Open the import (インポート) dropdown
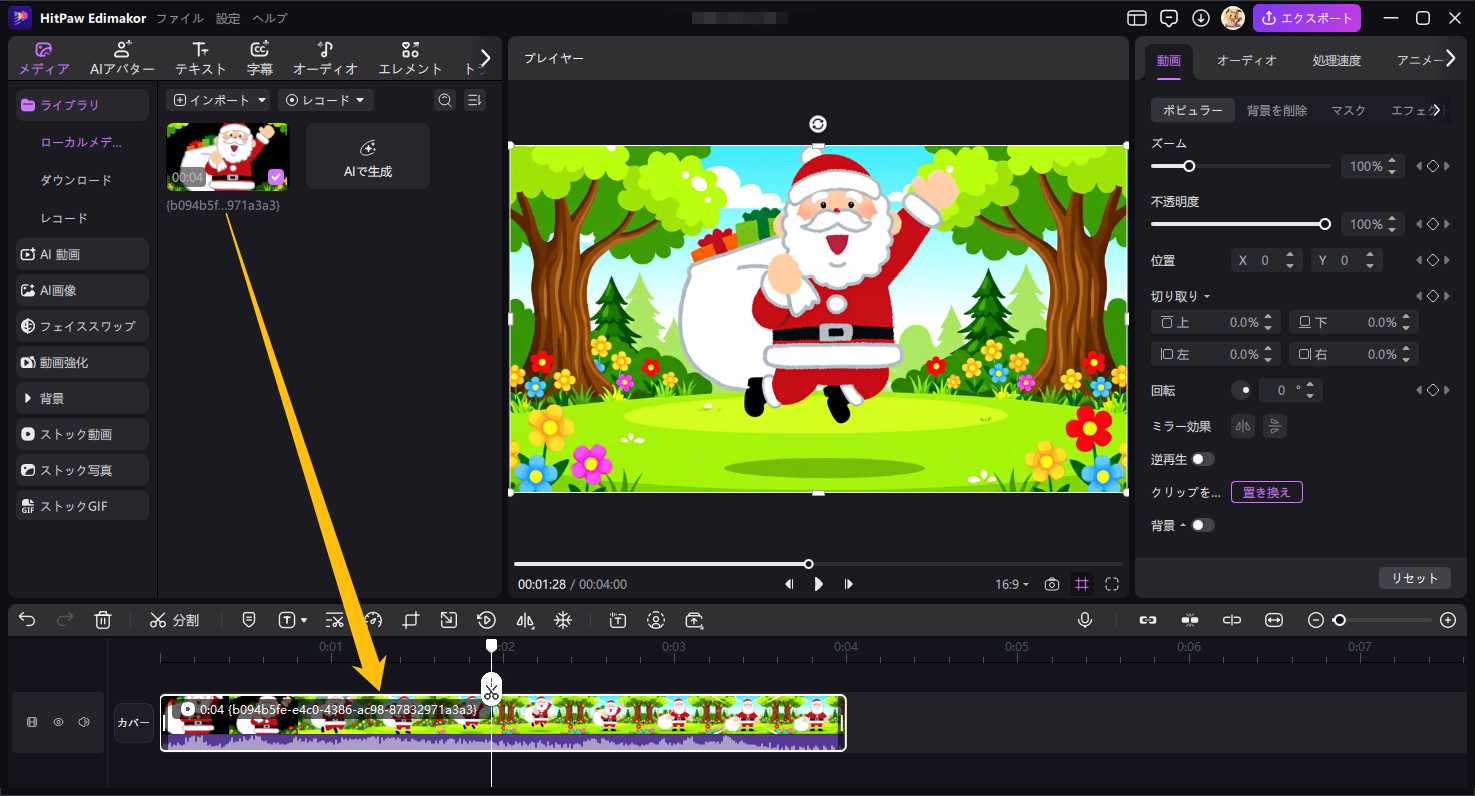 (x=218, y=100)
